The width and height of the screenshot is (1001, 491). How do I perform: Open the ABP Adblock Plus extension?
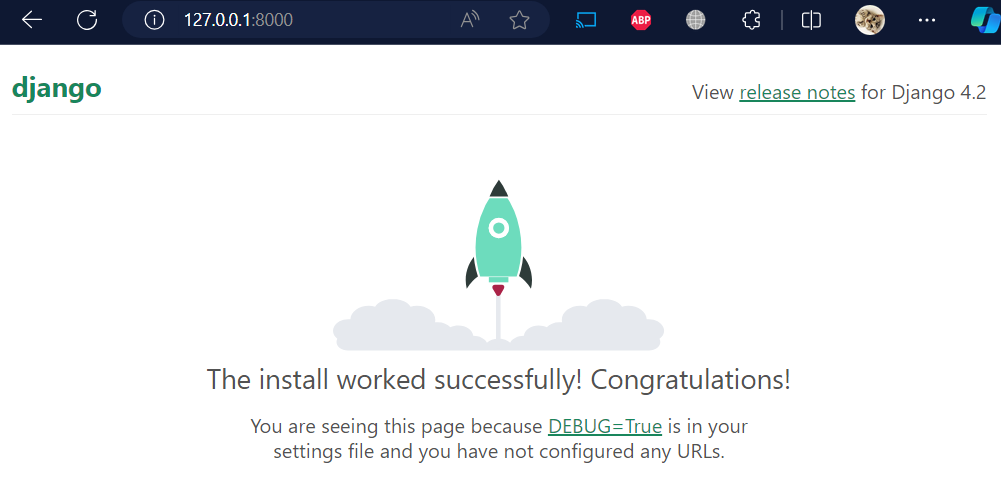tap(640, 20)
